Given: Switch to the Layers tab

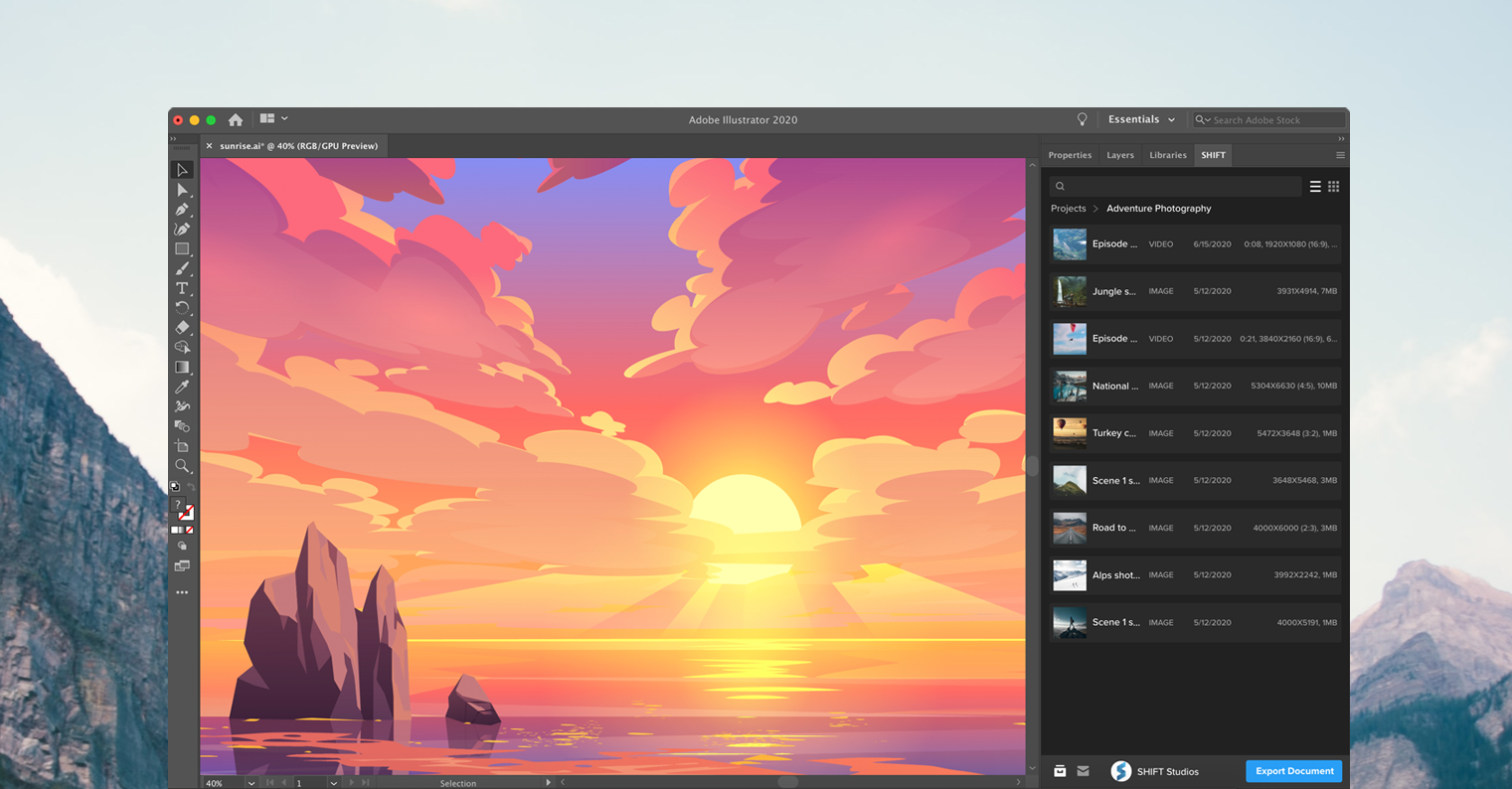Looking at the screenshot, I should (1120, 155).
